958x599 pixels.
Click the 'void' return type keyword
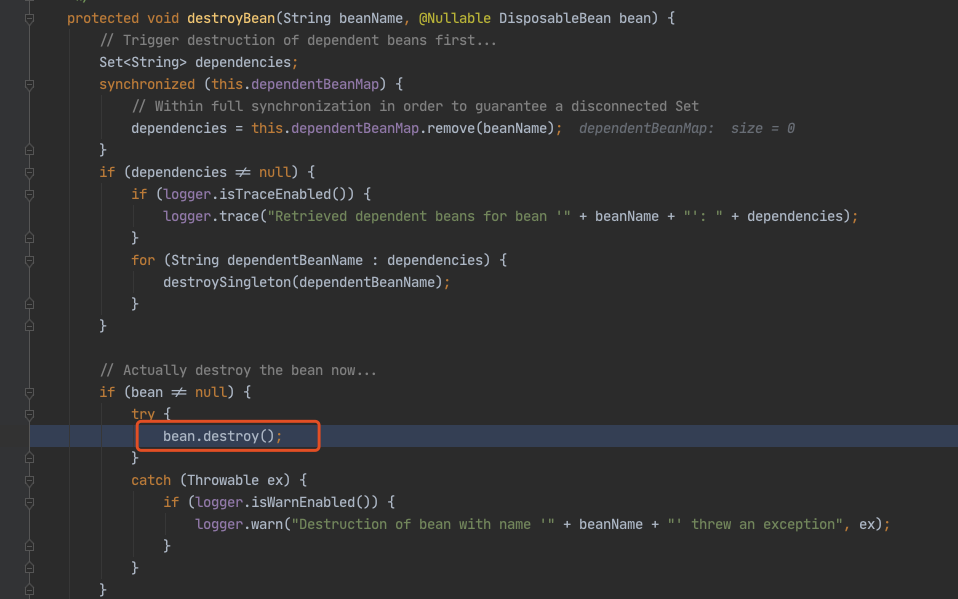pyautogui.click(x=163, y=18)
